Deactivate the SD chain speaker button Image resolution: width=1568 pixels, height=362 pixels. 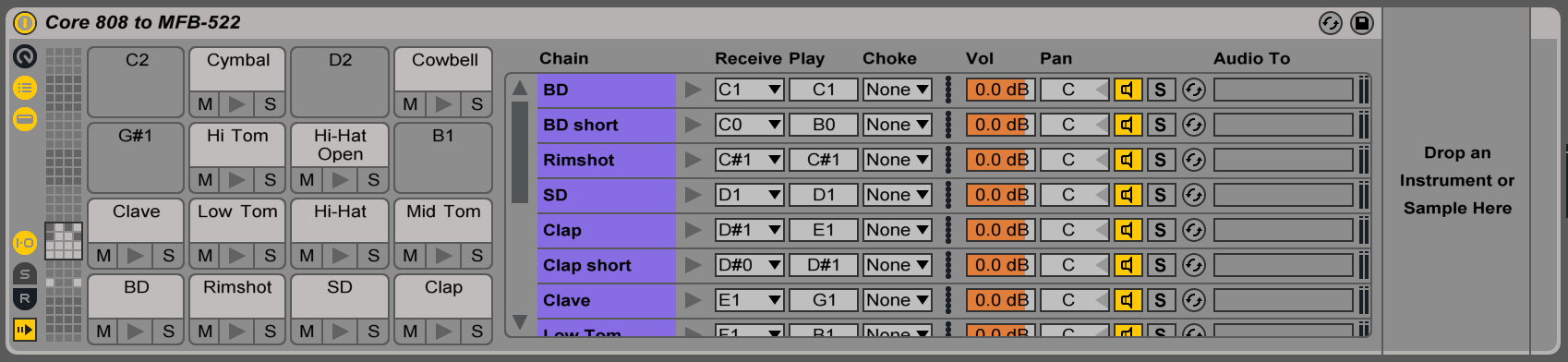pyautogui.click(x=1128, y=195)
